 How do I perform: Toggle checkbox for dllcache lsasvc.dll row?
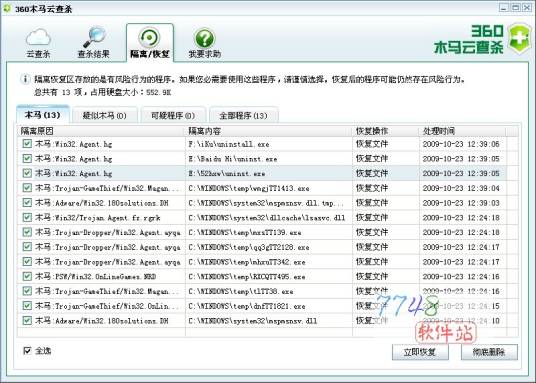[27, 217]
